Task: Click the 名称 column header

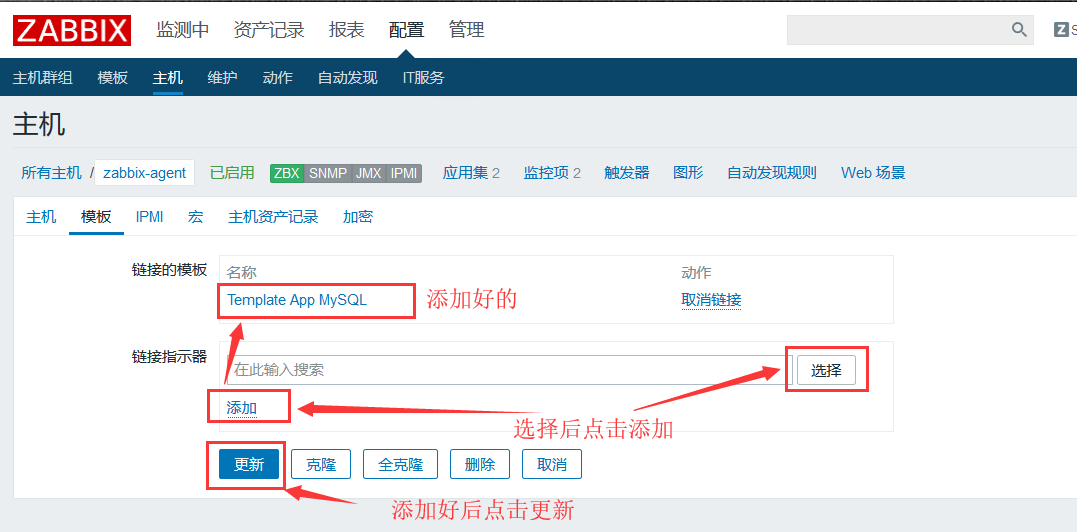Action: 242,273
